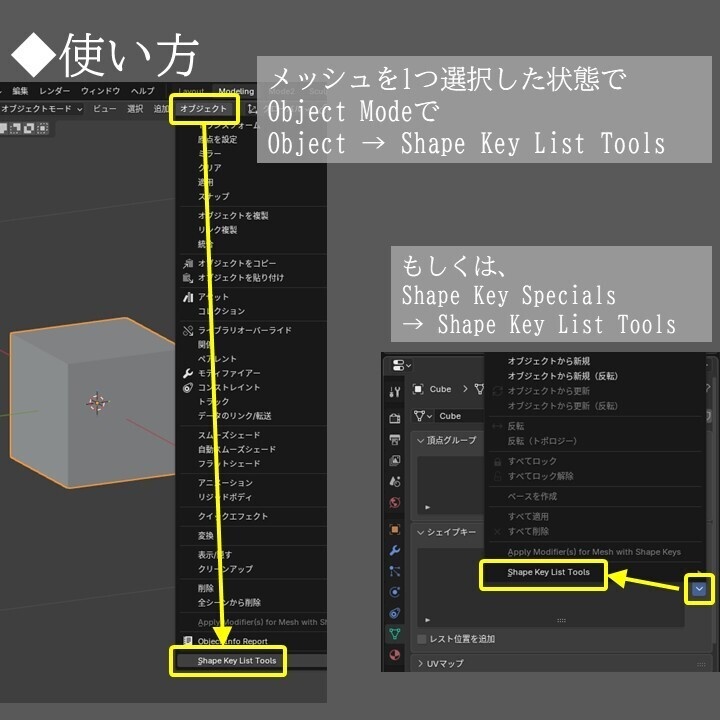Open the ウィンドウ menu
Screen dimensions: 720x720
[101, 91]
